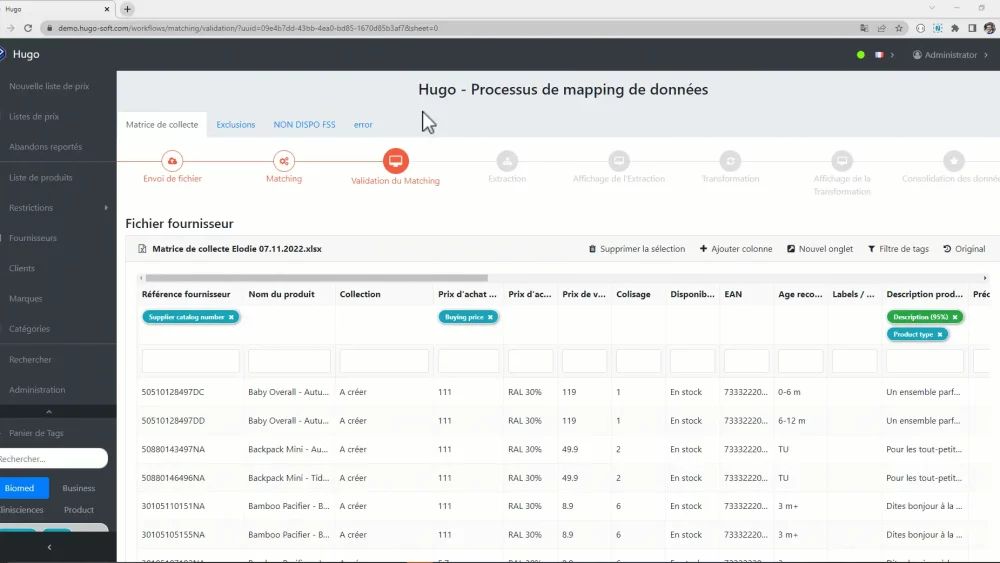1000x563 pixels.
Task: Click the cell 50880143497NA
Action: (173, 450)
